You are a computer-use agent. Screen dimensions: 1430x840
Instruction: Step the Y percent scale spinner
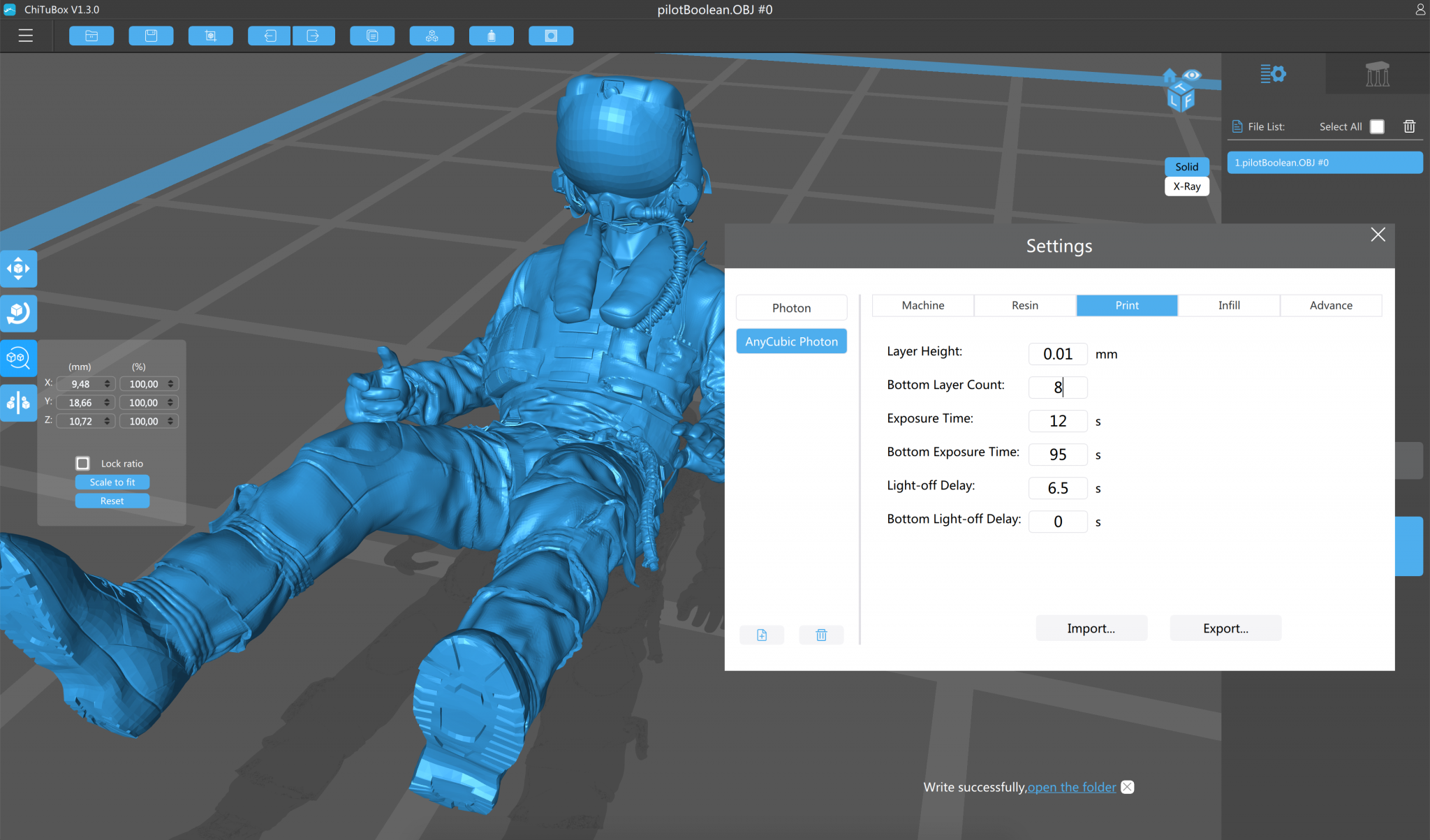pyautogui.click(x=170, y=403)
